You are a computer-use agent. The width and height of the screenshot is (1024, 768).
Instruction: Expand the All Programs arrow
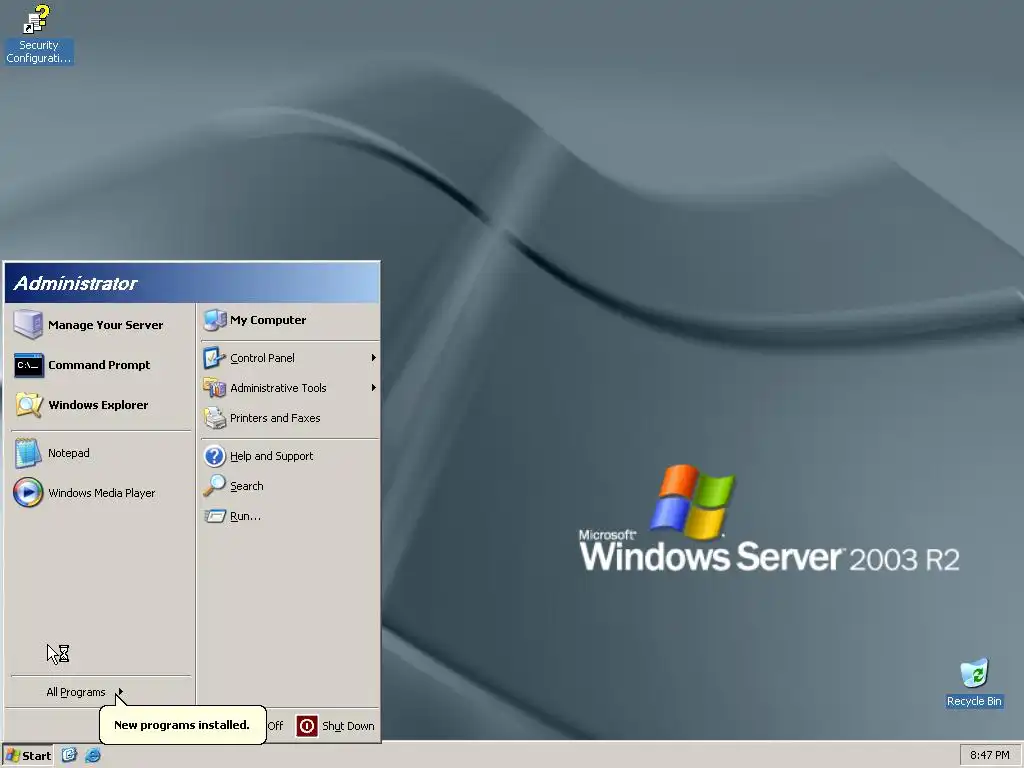pyautogui.click(x=120, y=692)
